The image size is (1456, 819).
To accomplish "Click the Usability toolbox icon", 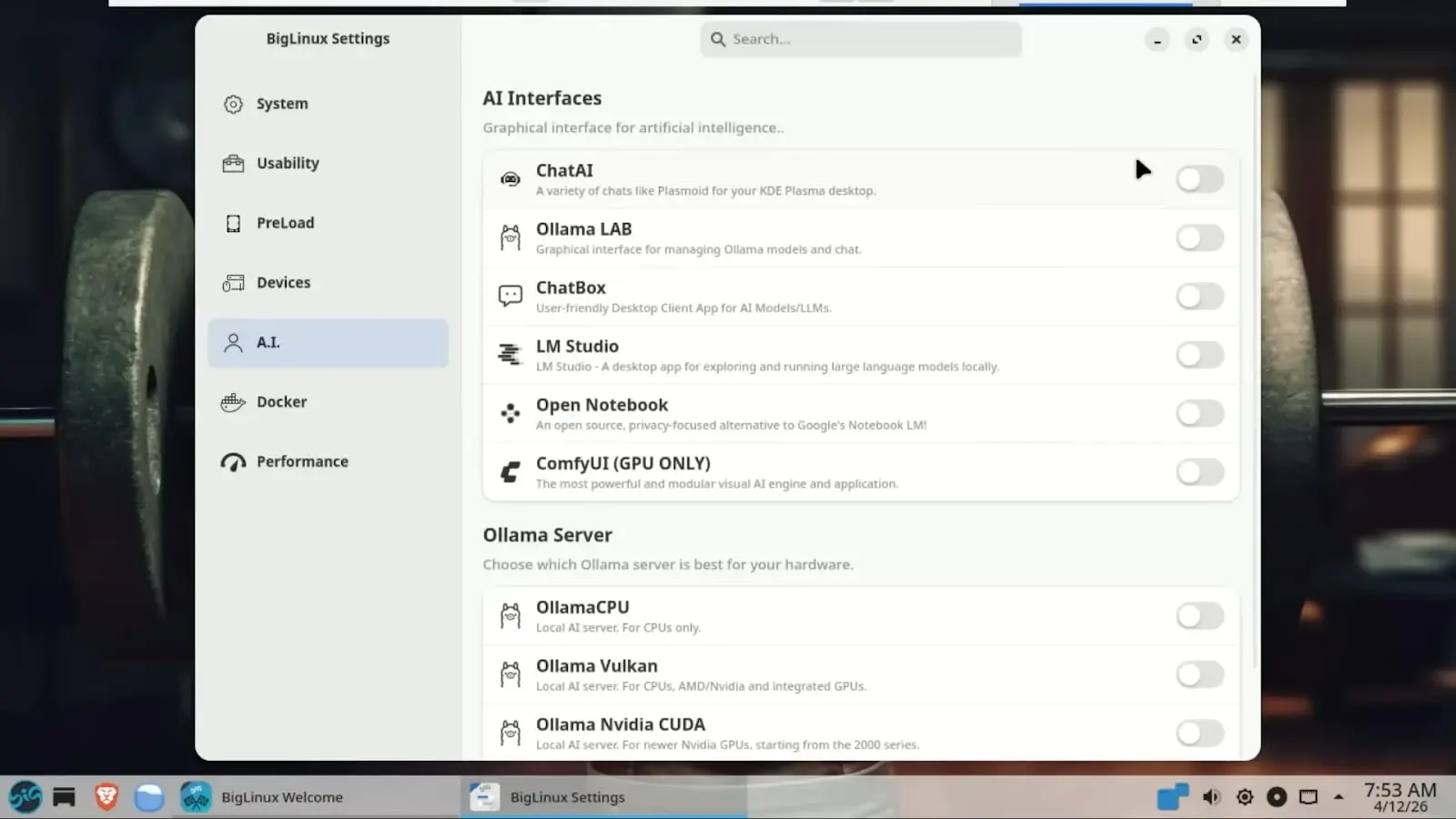I will pyautogui.click(x=233, y=164).
